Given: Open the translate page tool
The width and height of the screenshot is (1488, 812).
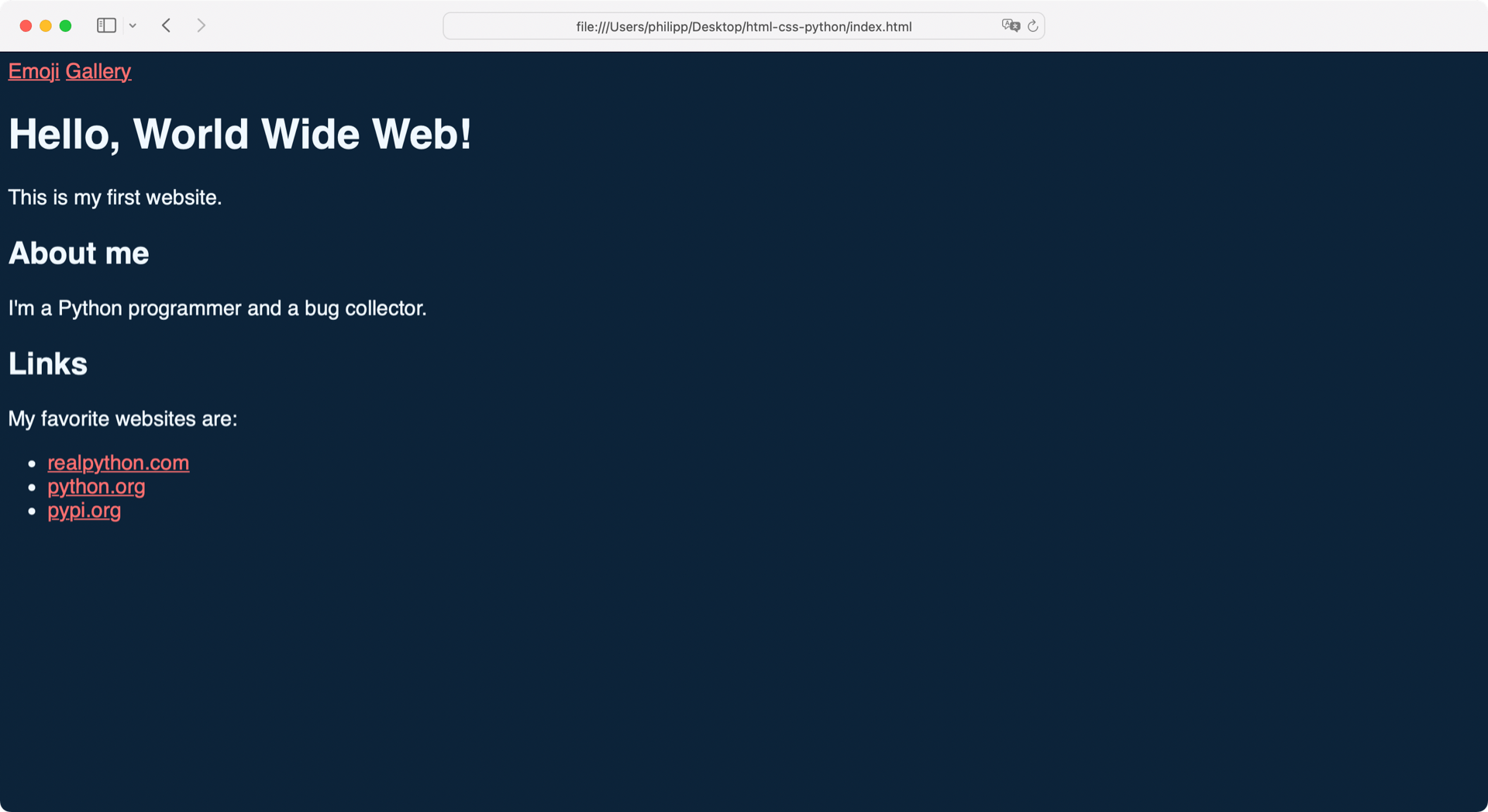Looking at the screenshot, I should click(x=1011, y=26).
